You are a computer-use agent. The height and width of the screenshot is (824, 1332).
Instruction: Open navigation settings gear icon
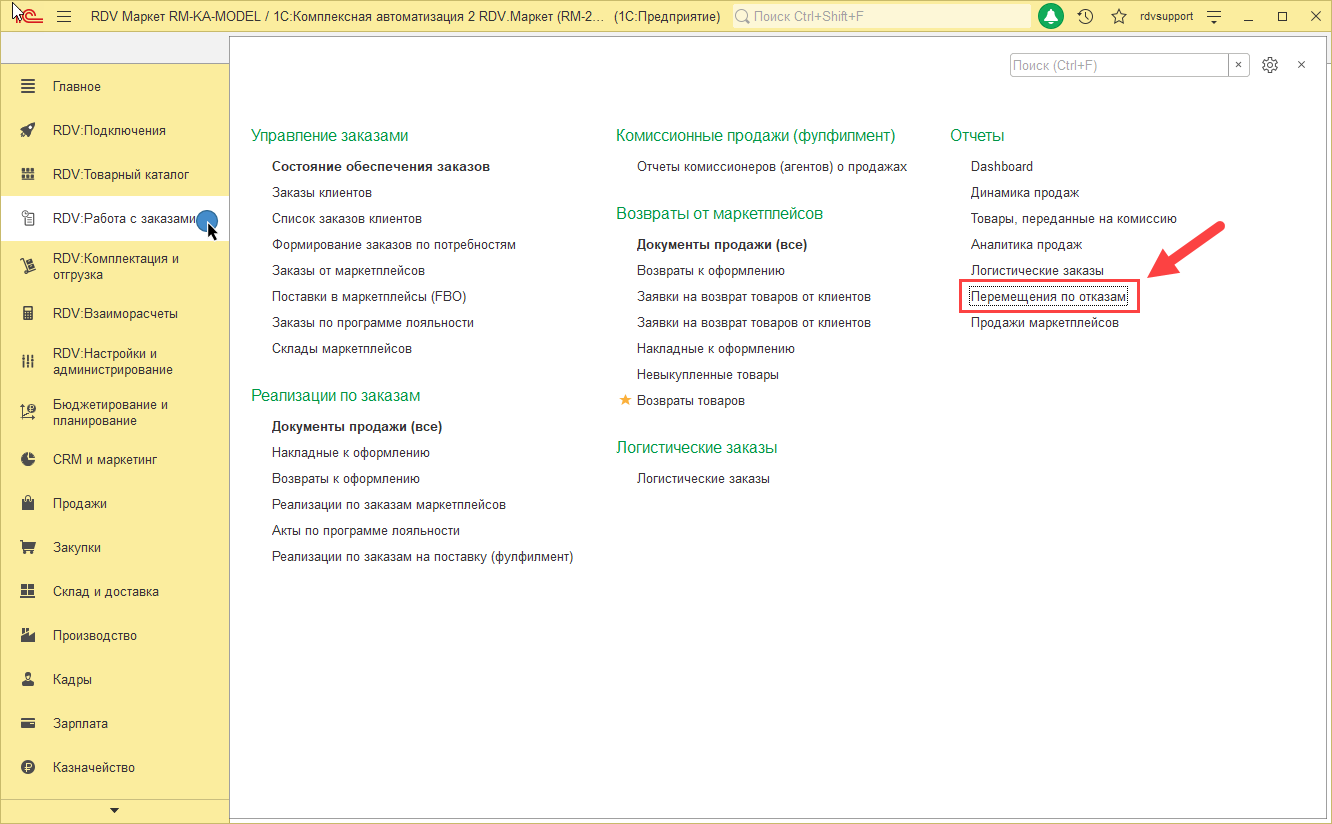[1270, 65]
